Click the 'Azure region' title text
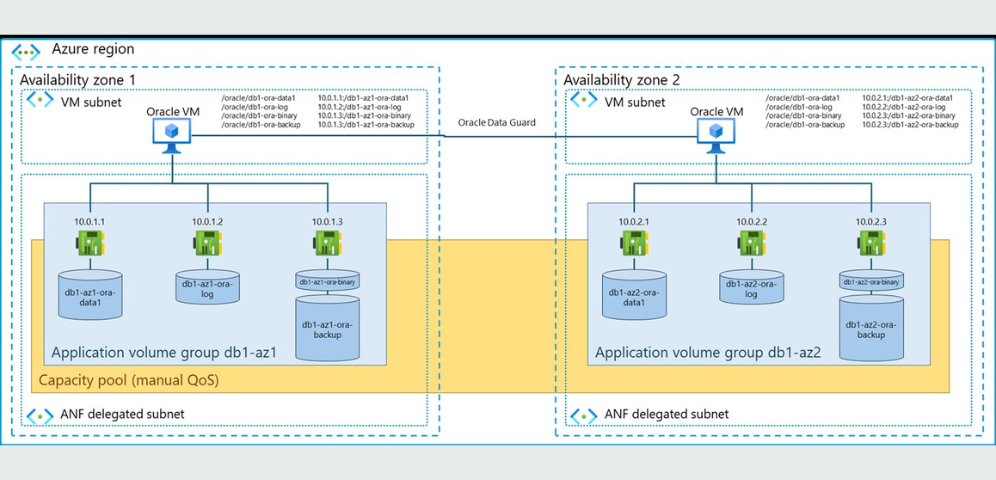 (93, 50)
